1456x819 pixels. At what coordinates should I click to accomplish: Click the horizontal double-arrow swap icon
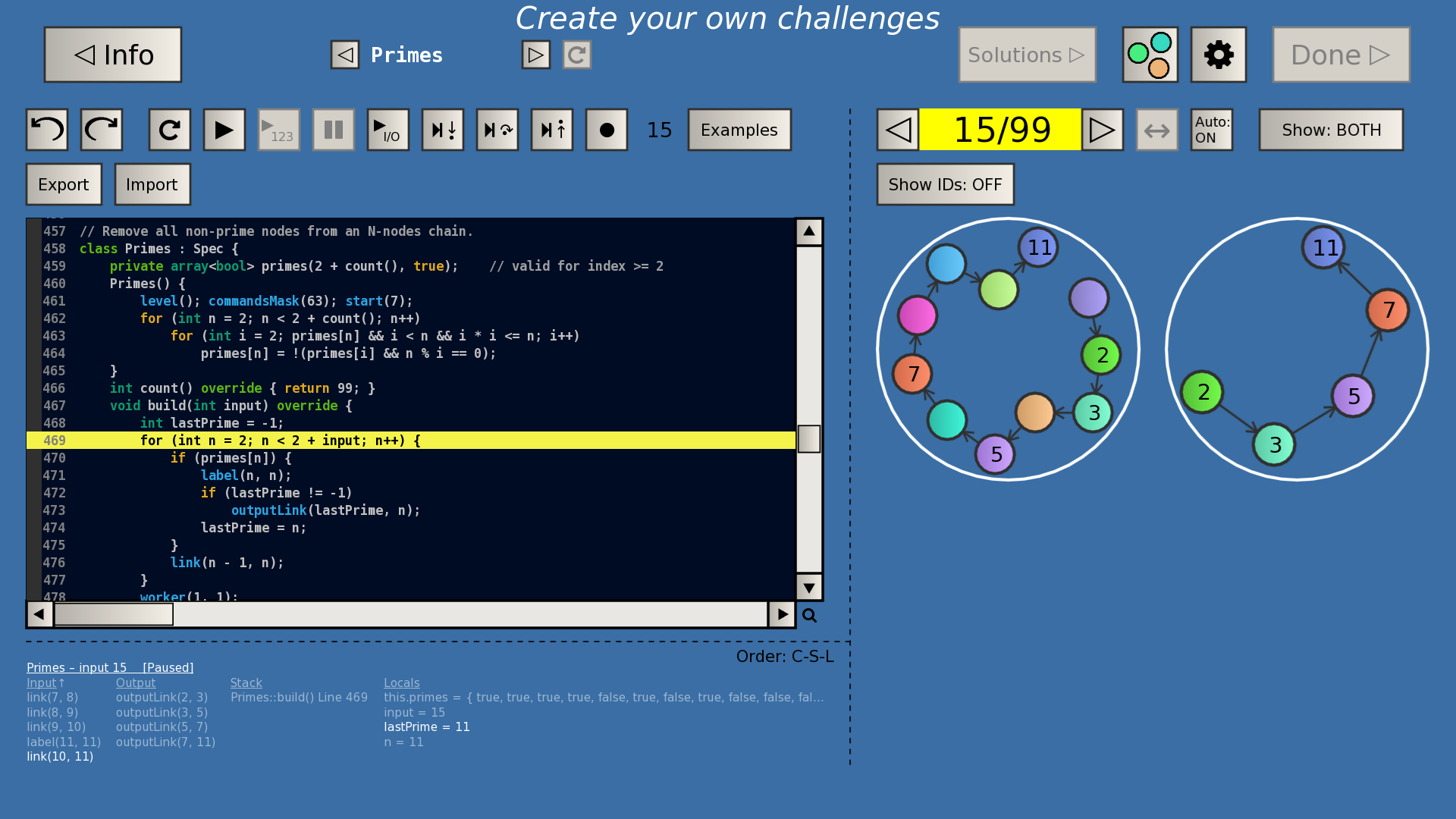click(x=1157, y=130)
